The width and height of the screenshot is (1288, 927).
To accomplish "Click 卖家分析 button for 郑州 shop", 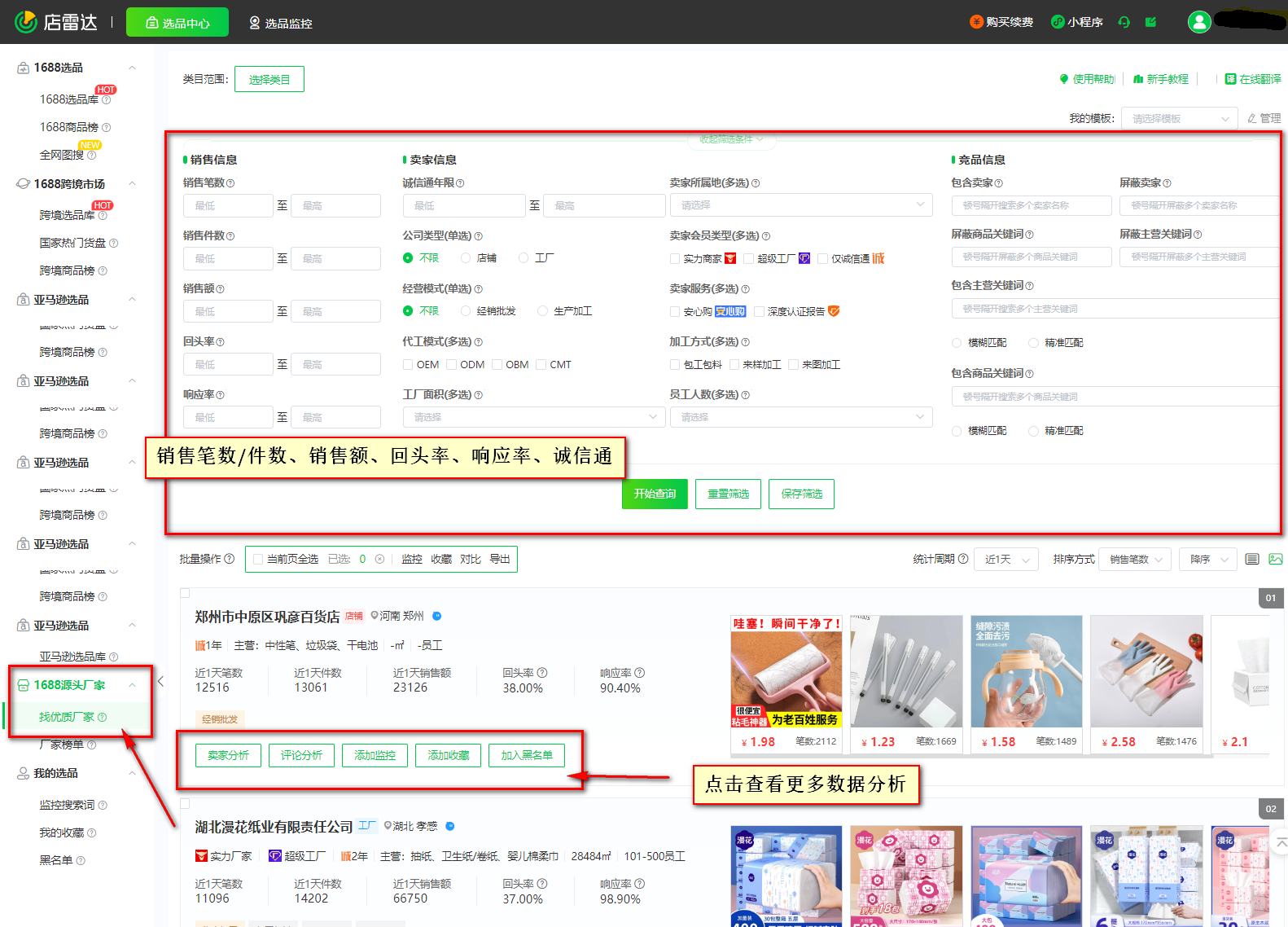I will pyautogui.click(x=228, y=755).
